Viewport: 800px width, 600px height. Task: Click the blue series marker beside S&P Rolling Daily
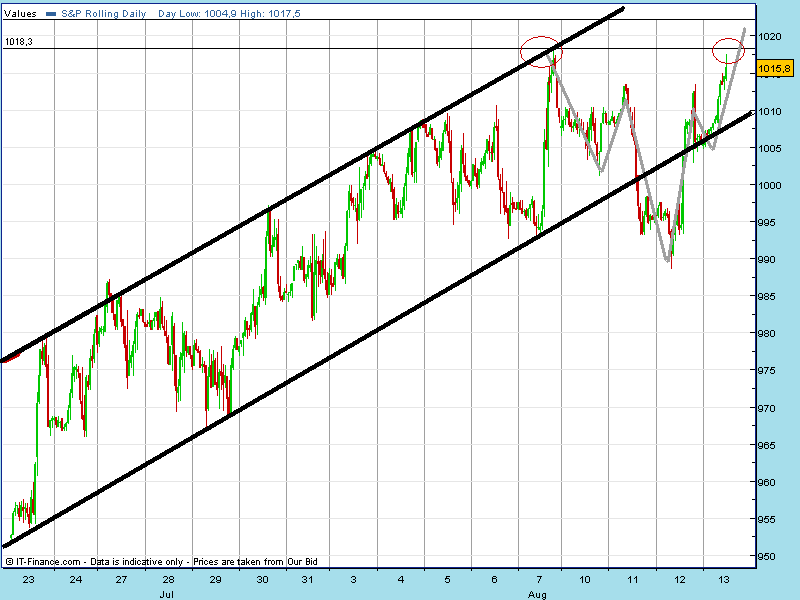(x=51, y=14)
